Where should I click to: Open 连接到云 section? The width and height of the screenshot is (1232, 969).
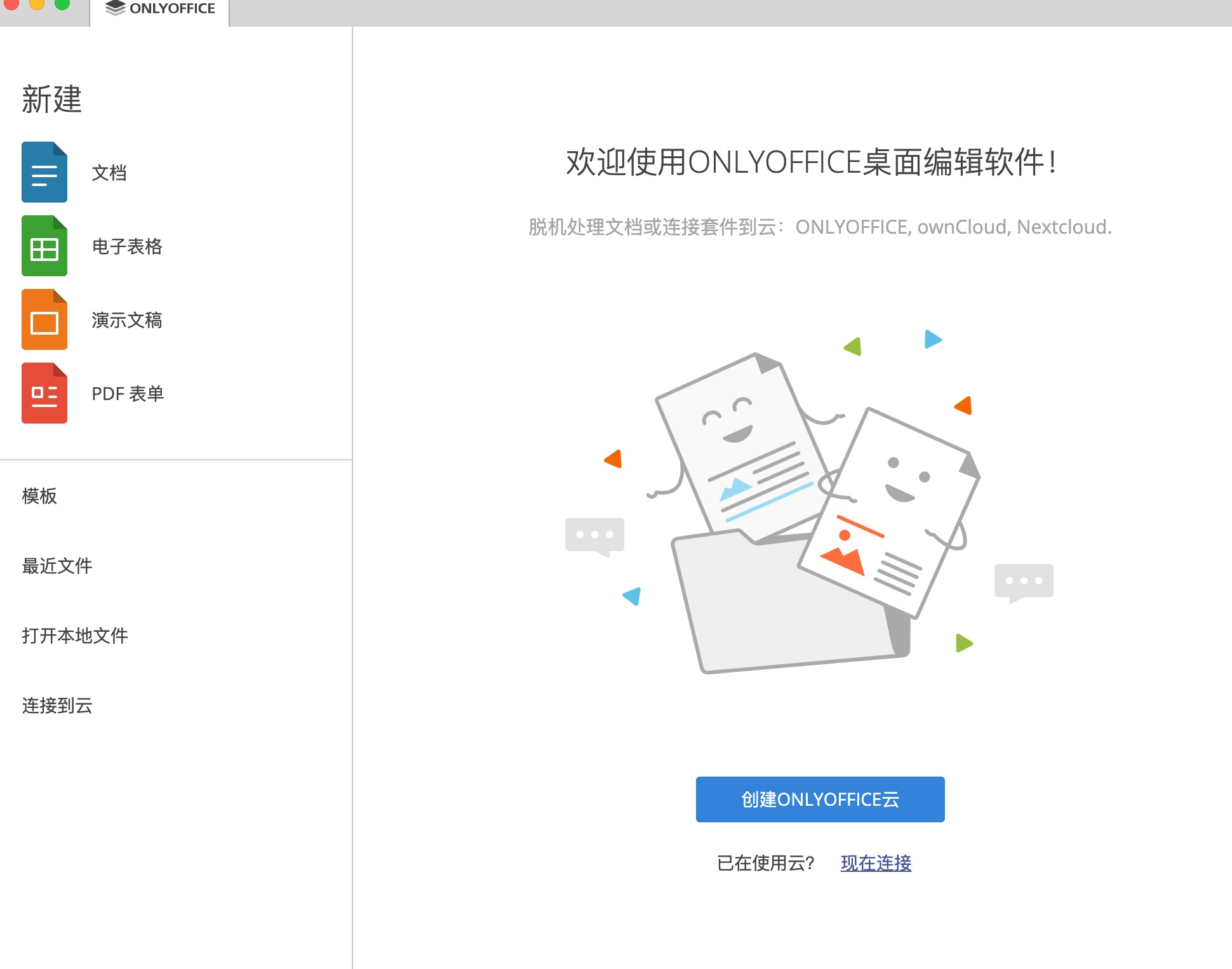(57, 705)
